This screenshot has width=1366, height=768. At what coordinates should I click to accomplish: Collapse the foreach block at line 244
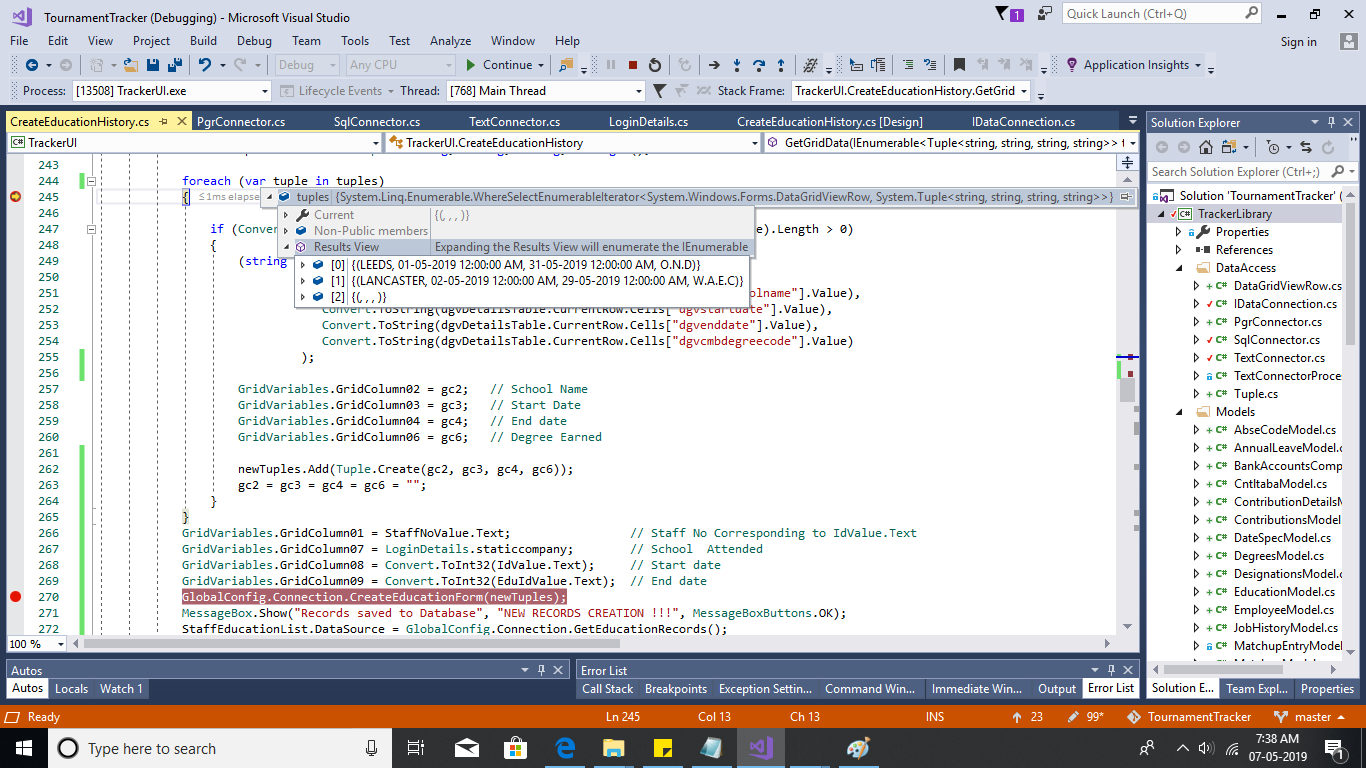(91, 181)
